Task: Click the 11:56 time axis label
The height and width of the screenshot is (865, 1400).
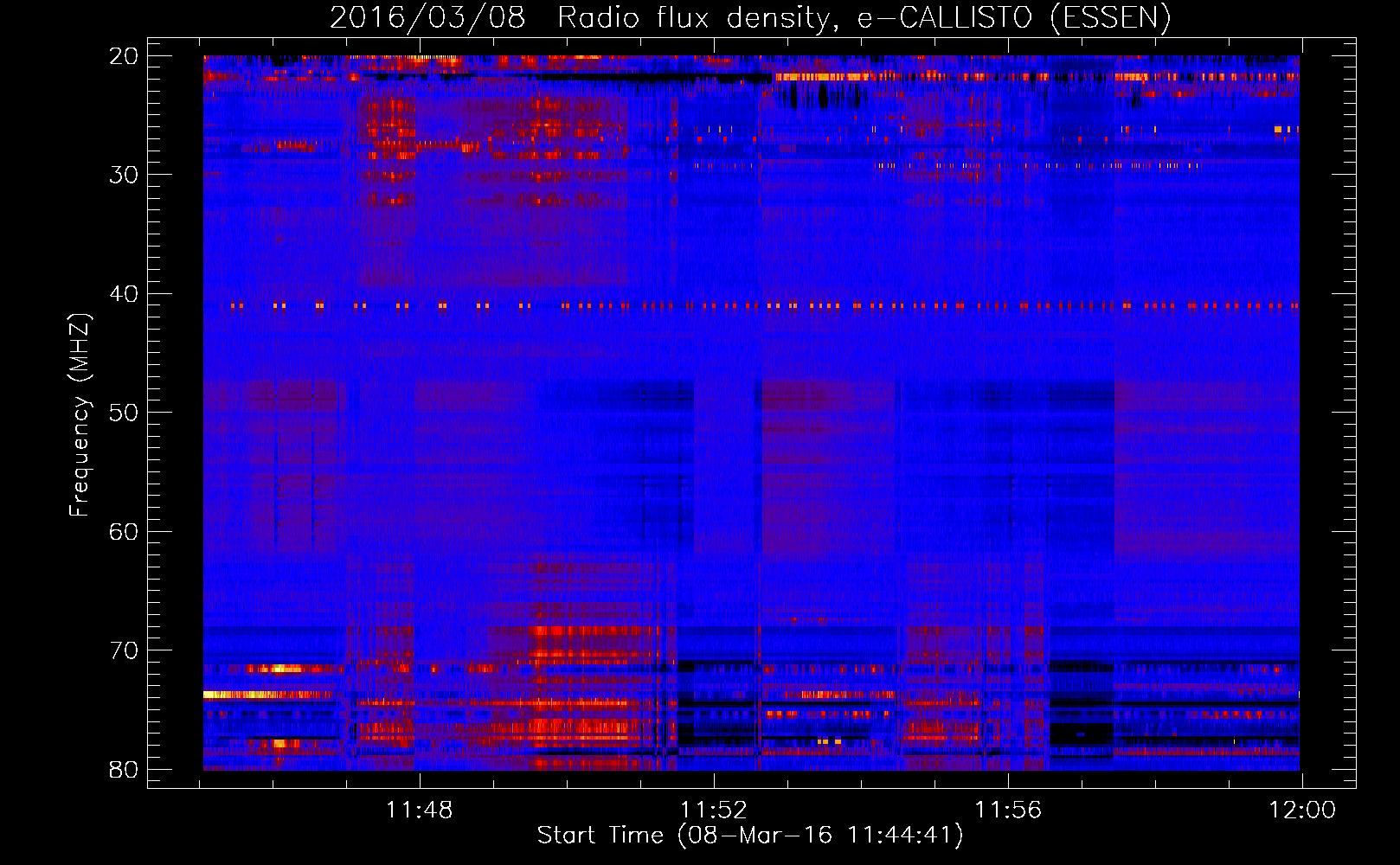Action: 1008,811
